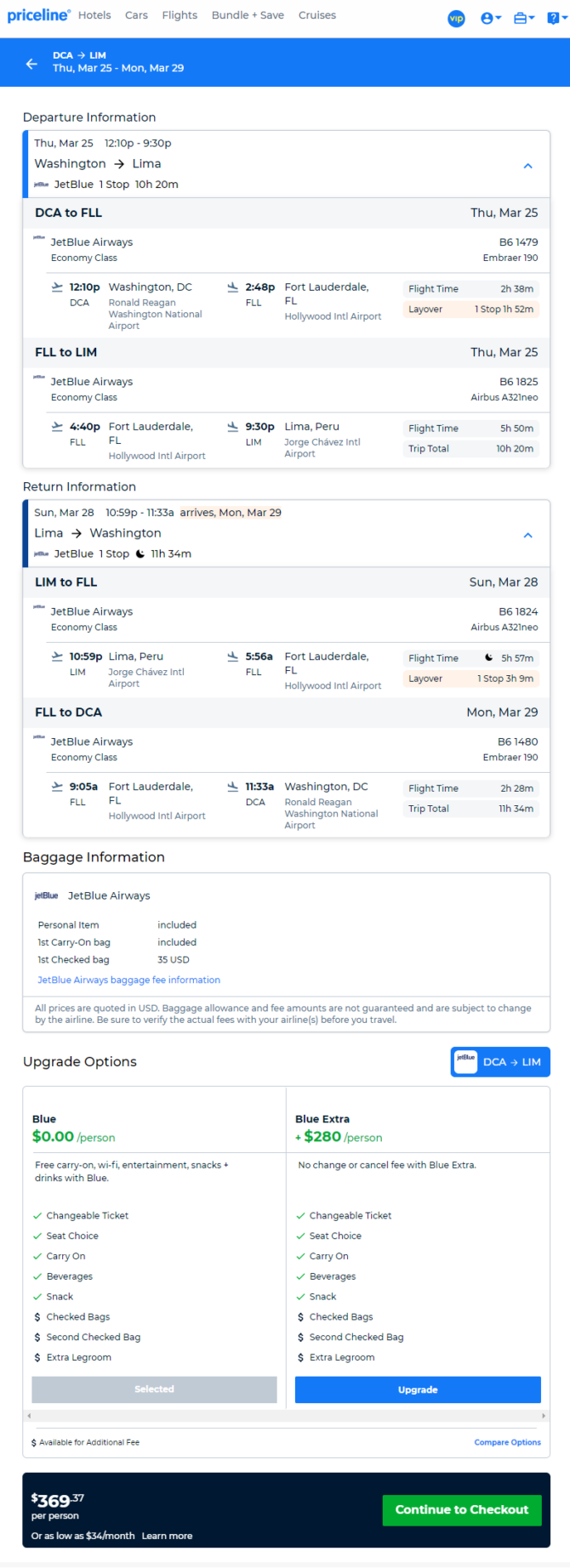Click JetBlue logo in Baggage Information
This screenshot has height=1568, width=570.
coord(46,895)
